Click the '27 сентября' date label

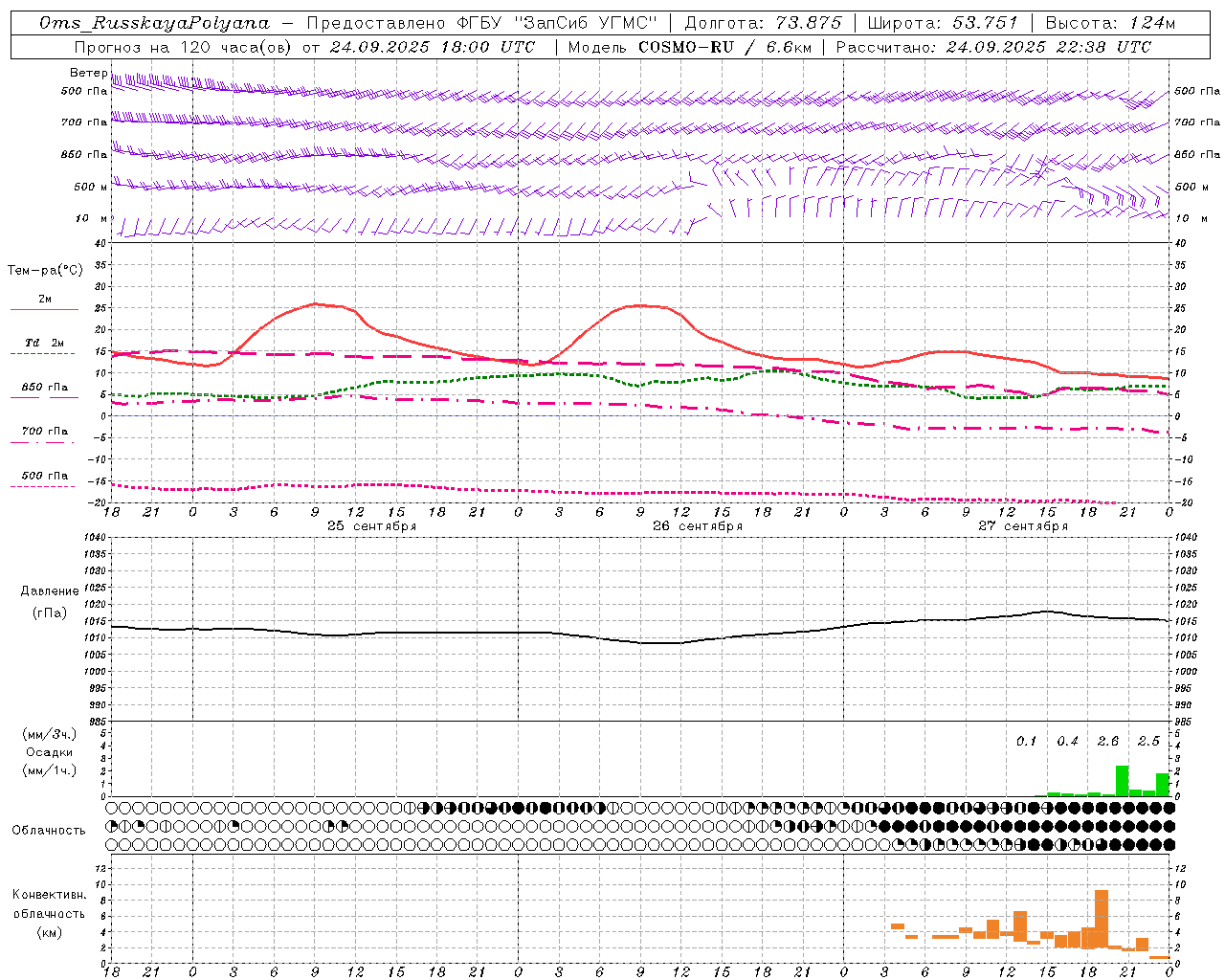[x=1022, y=526]
